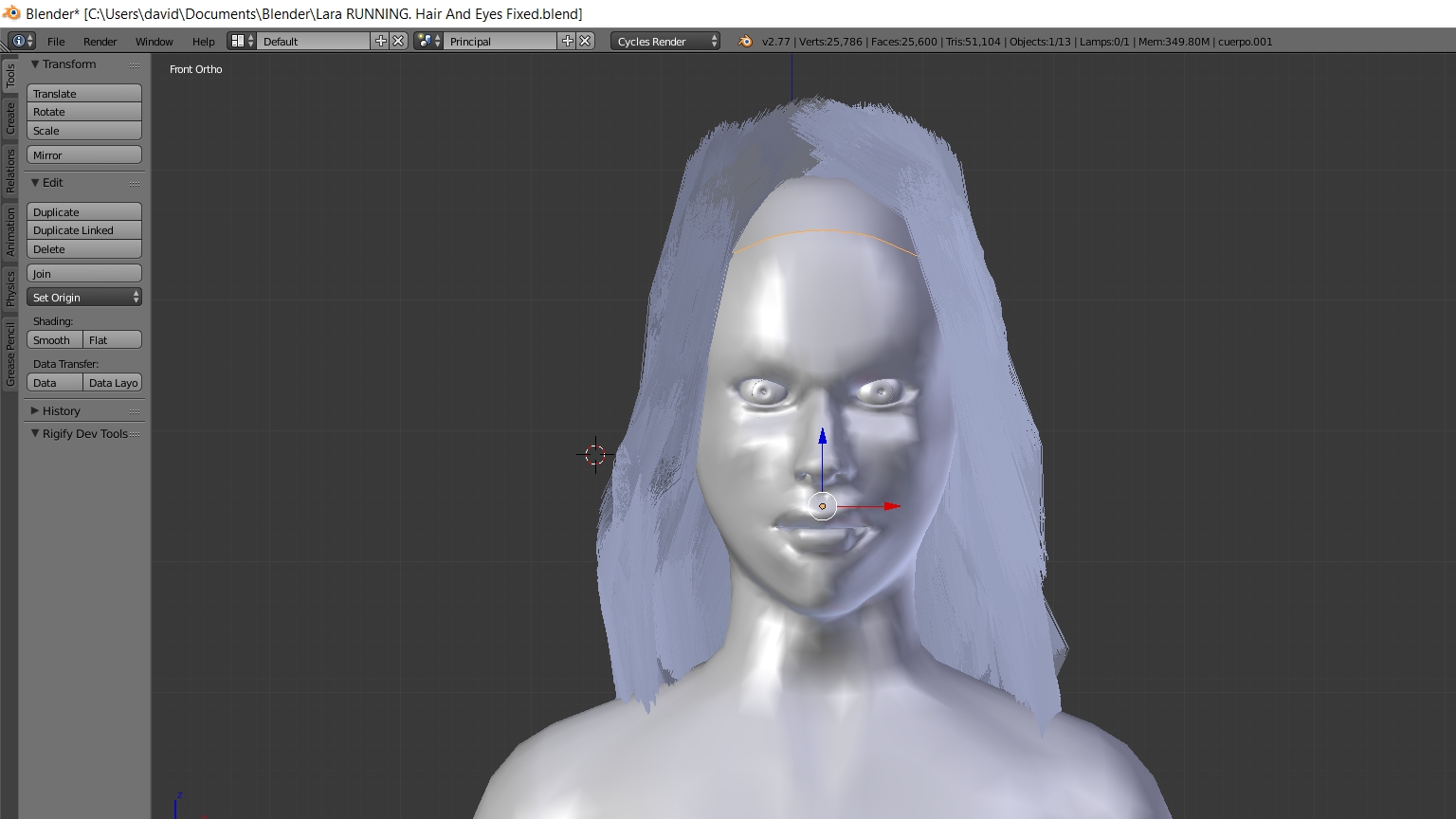This screenshot has width=1456, height=819.
Task: Set shading to Flat
Action: tap(112, 340)
